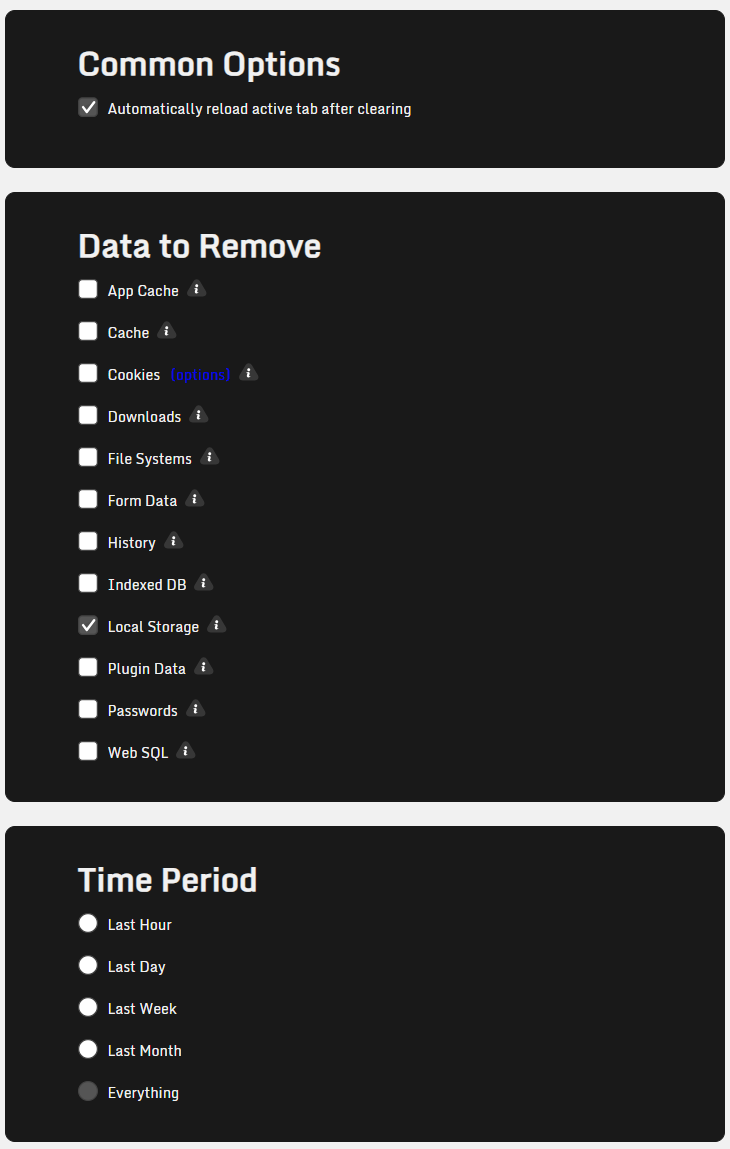Image resolution: width=730 pixels, height=1149 pixels.
Task: Click the File Systems info icon
Action: click(209, 457)
